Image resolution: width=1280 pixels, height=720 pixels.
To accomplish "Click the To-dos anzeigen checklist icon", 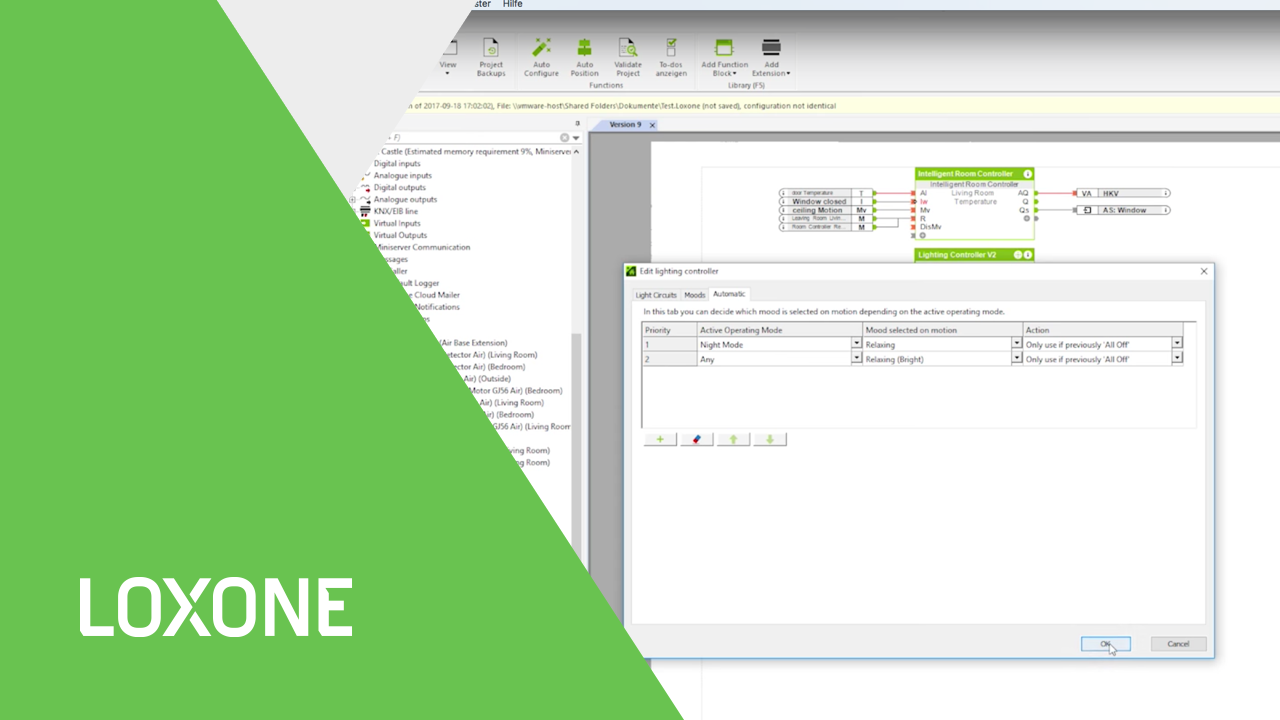I will point(671,48).
